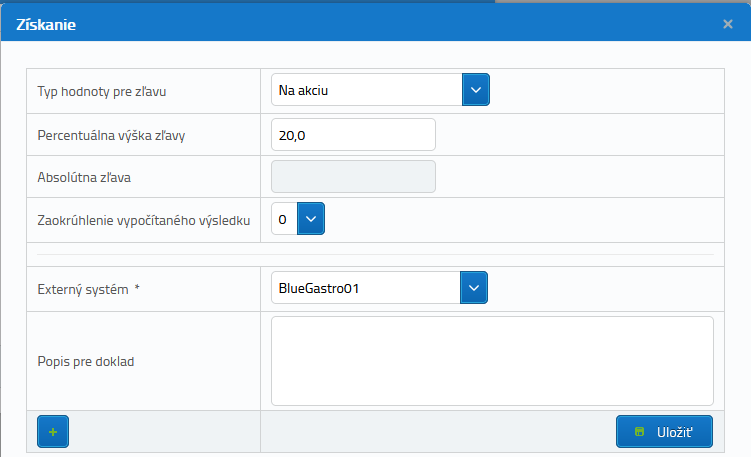751x457 pixels.
Task: Click the Na akciu selected value
Action: pyautogui.click(x=366, y=90)
